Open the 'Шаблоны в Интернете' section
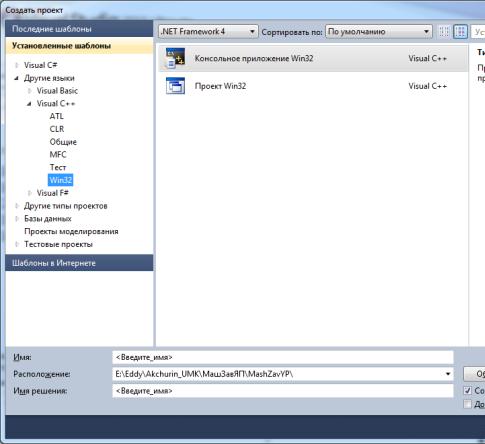 click(x=79, y=263)
